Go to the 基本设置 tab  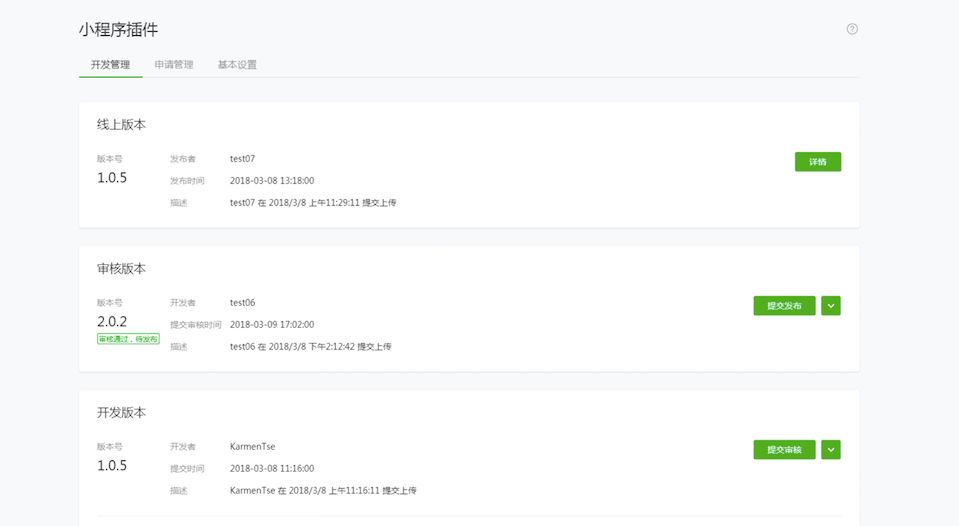coord(237,65)
